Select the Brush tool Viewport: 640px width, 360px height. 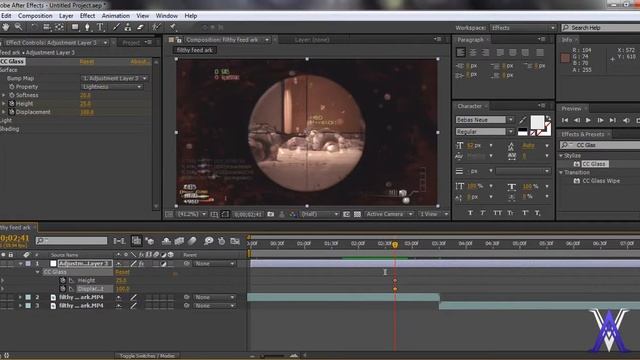(x=116, y=27)
